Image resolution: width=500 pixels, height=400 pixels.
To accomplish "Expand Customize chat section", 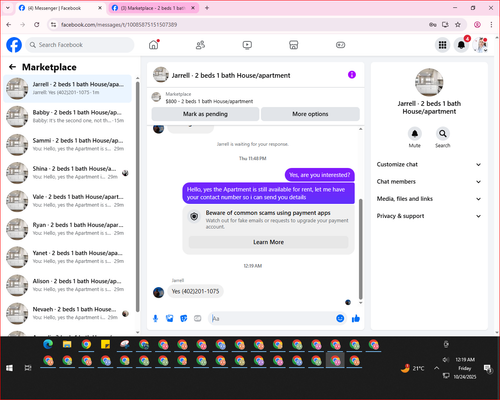I will tap(429, 164).
